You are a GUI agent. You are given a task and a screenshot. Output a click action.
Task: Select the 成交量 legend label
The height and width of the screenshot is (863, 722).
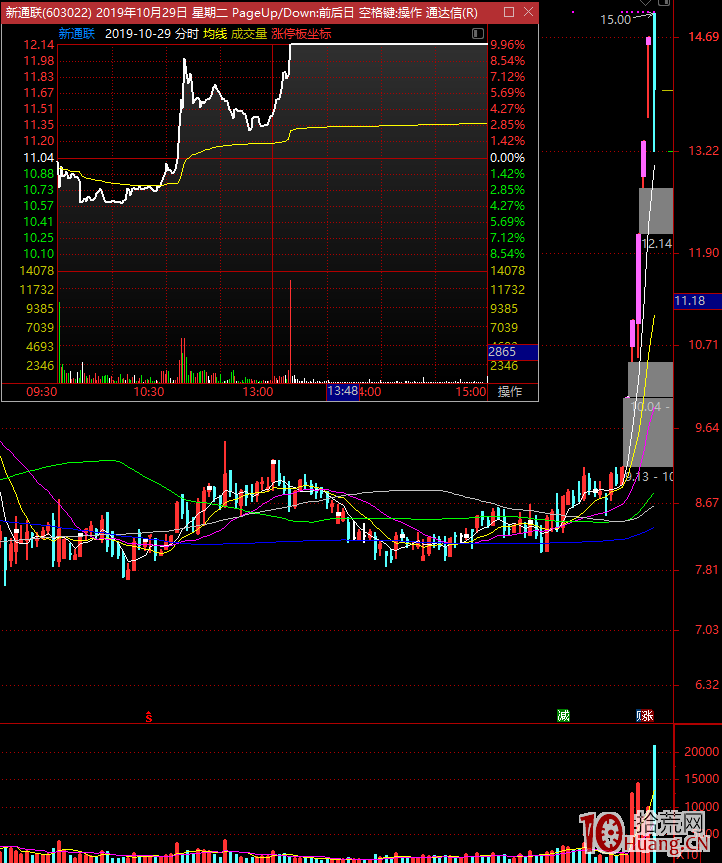(249, 34)
